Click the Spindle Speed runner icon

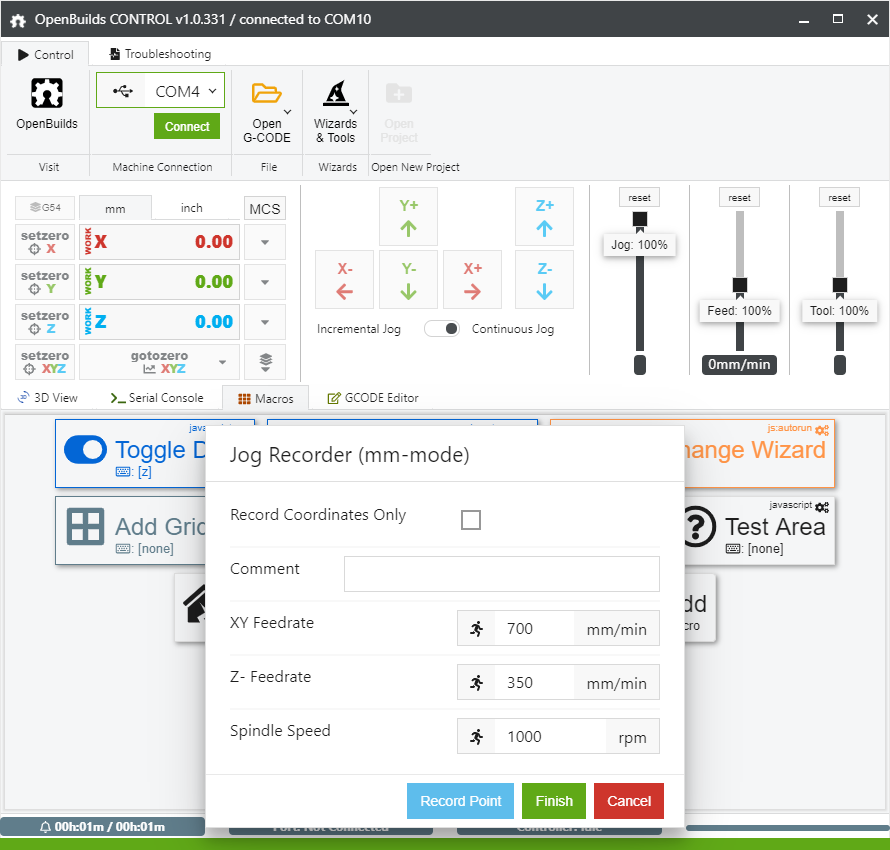(477, 737)
